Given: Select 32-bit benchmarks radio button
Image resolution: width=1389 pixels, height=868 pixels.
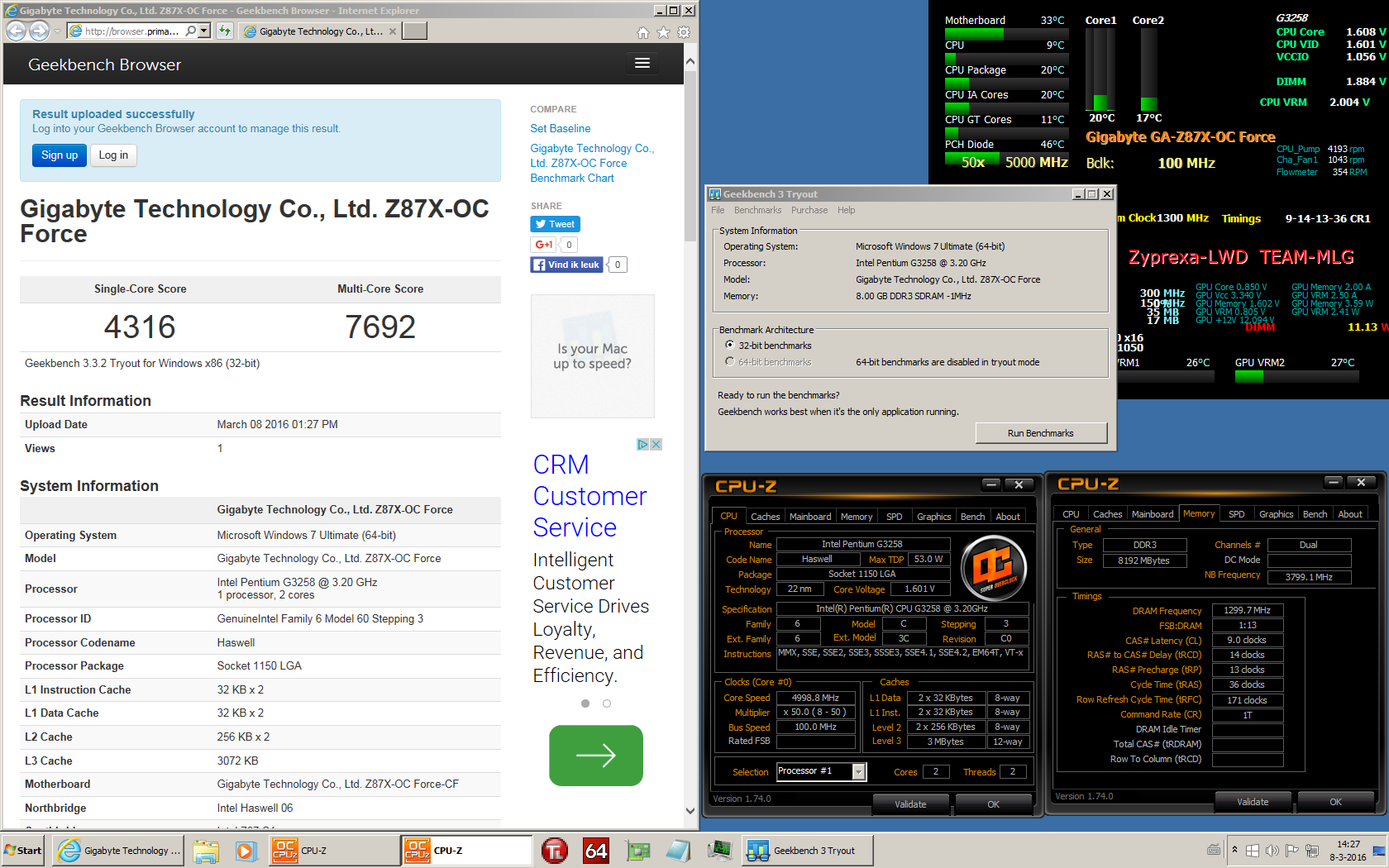Looking at the screenshot, I should (729, 346).
